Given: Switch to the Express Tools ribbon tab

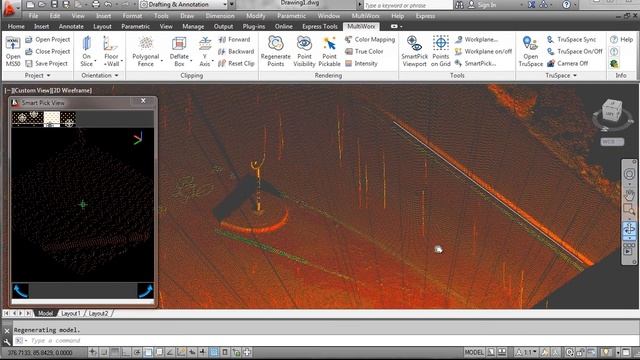Looking at the screenshot, I should point(320,27).
